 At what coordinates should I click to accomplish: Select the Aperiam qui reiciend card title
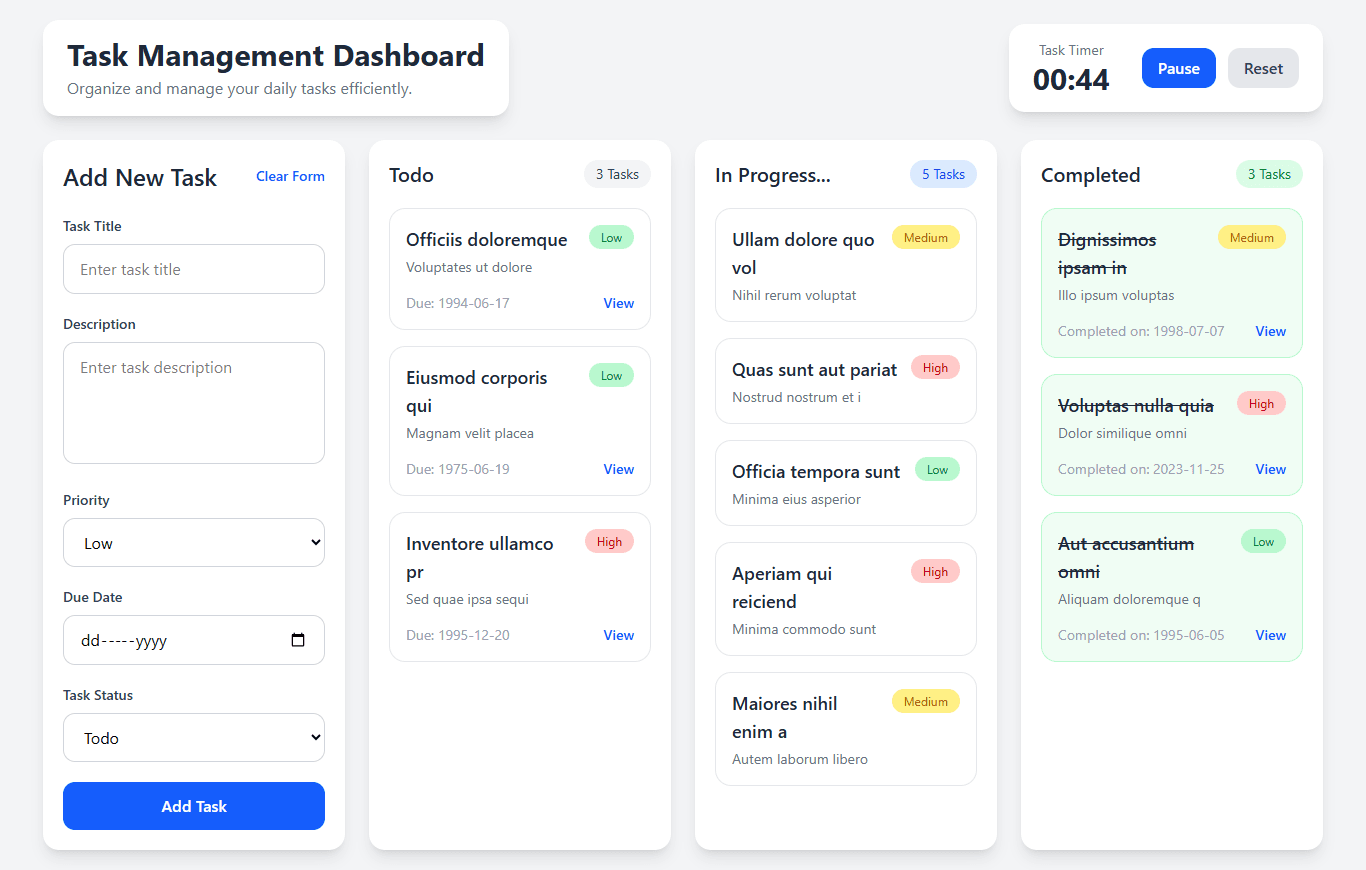pyautogui.click(x=782, y=588)
